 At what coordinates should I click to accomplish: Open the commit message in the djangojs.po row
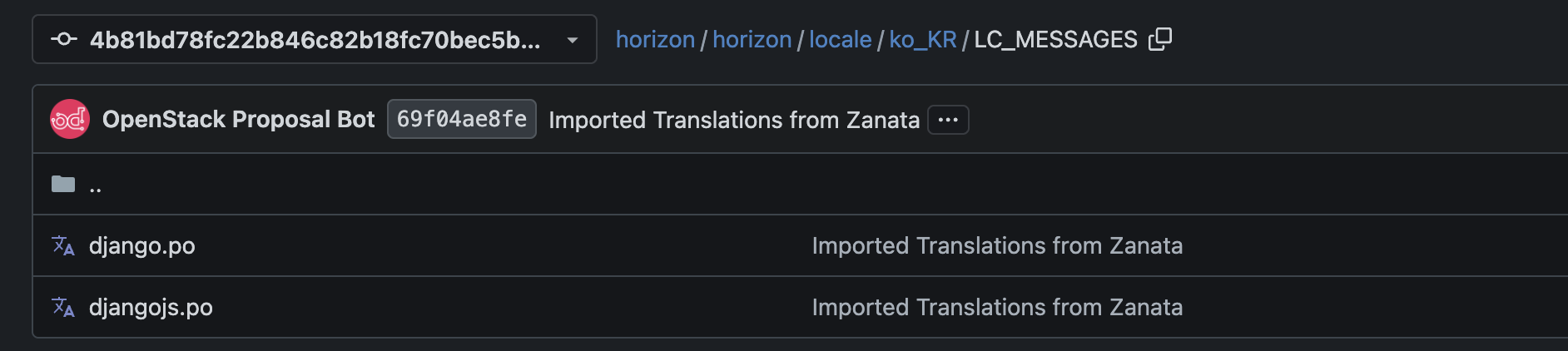pos(997,308)
